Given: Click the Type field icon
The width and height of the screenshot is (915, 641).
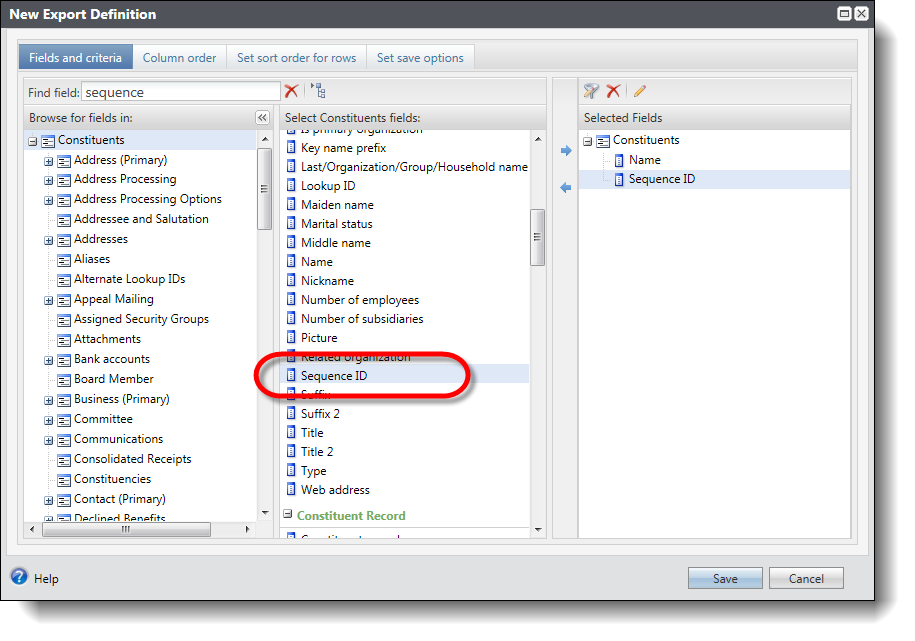Looking at the screenshot, I should point(291,470).
